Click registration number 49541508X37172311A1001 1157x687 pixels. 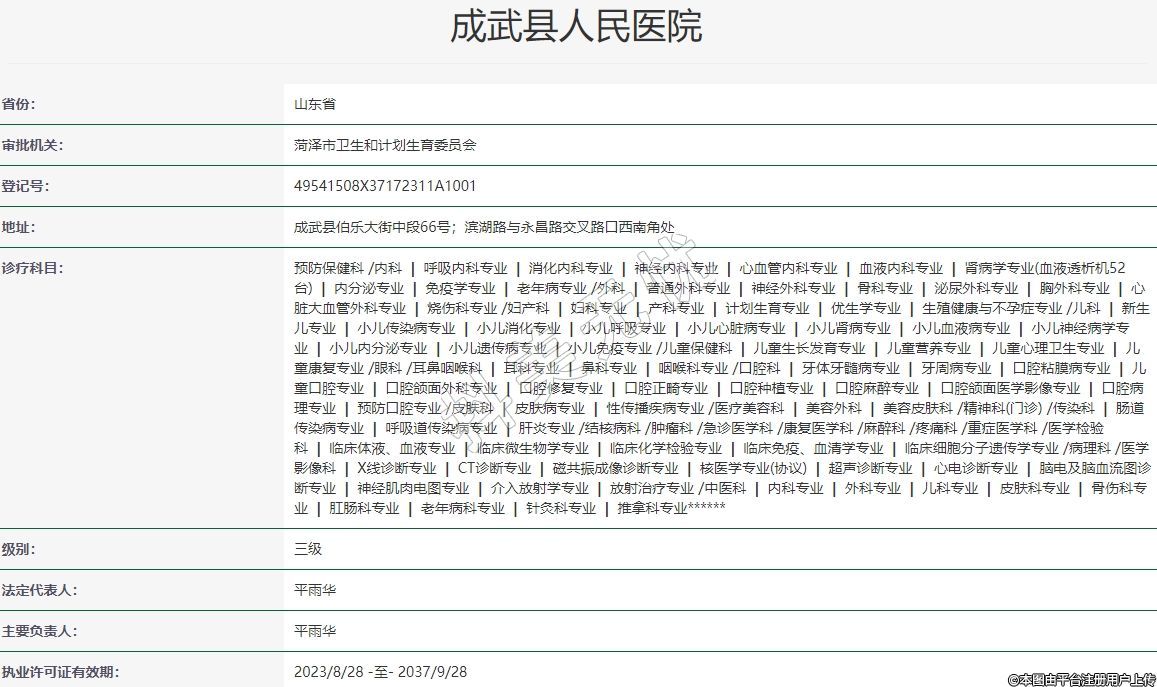[x=384, y=186]
